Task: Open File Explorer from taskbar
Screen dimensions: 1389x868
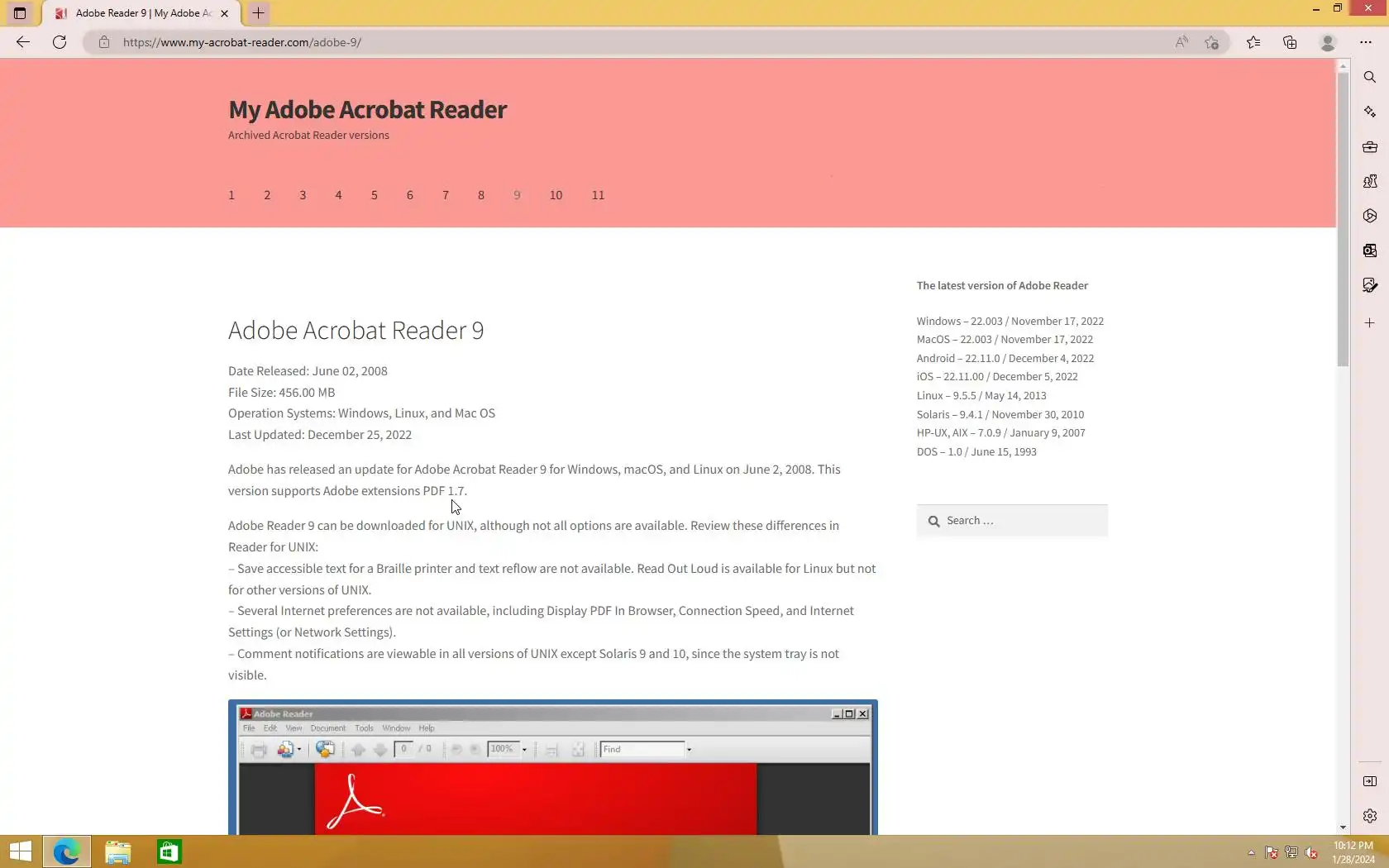Action: [x=118, y=851]
